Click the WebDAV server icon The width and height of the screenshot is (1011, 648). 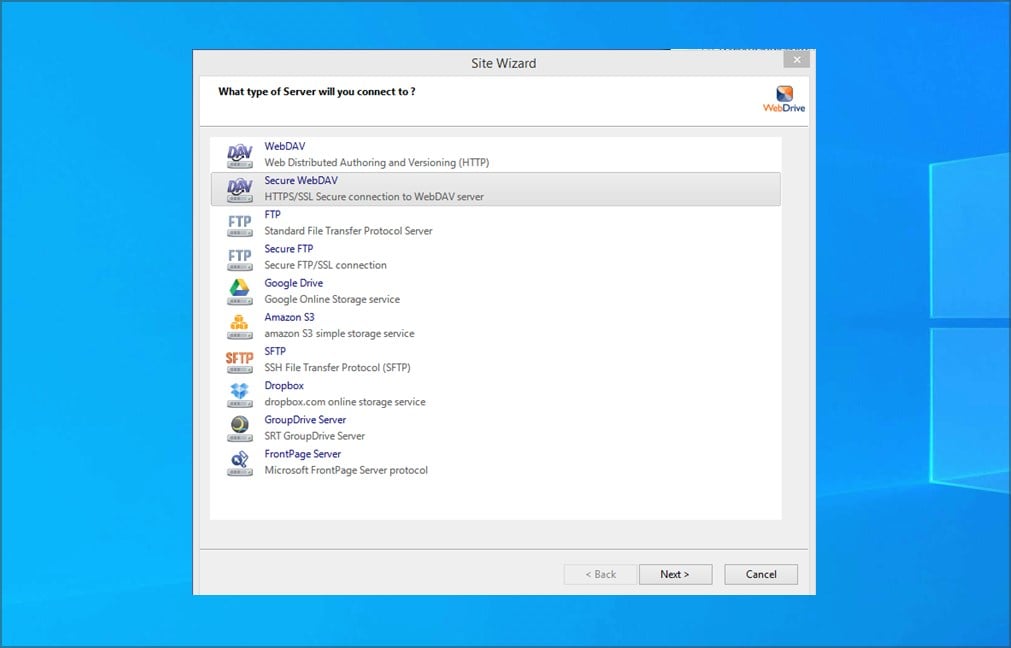click(239, 155)
